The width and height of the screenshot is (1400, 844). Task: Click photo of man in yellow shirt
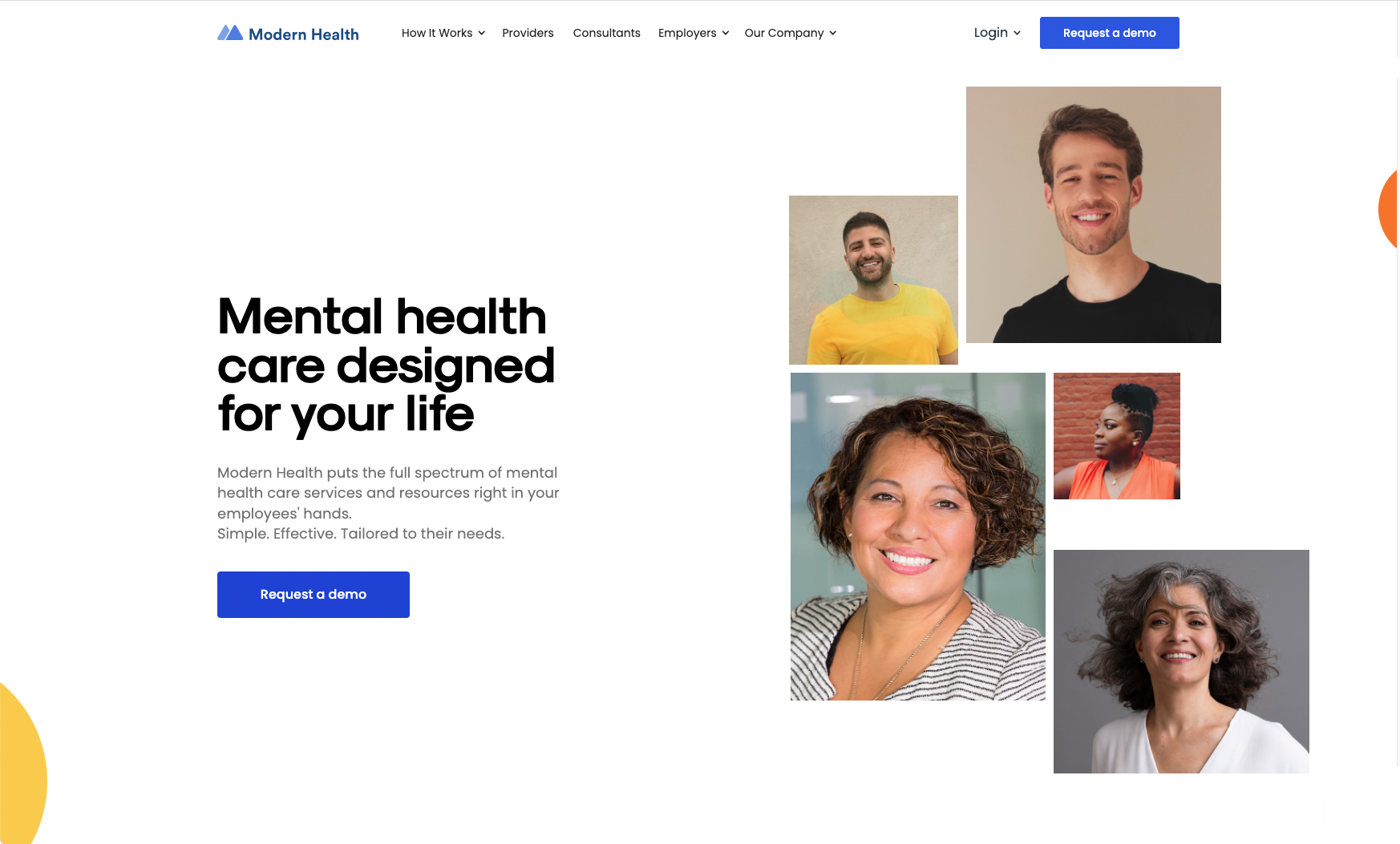873,280
